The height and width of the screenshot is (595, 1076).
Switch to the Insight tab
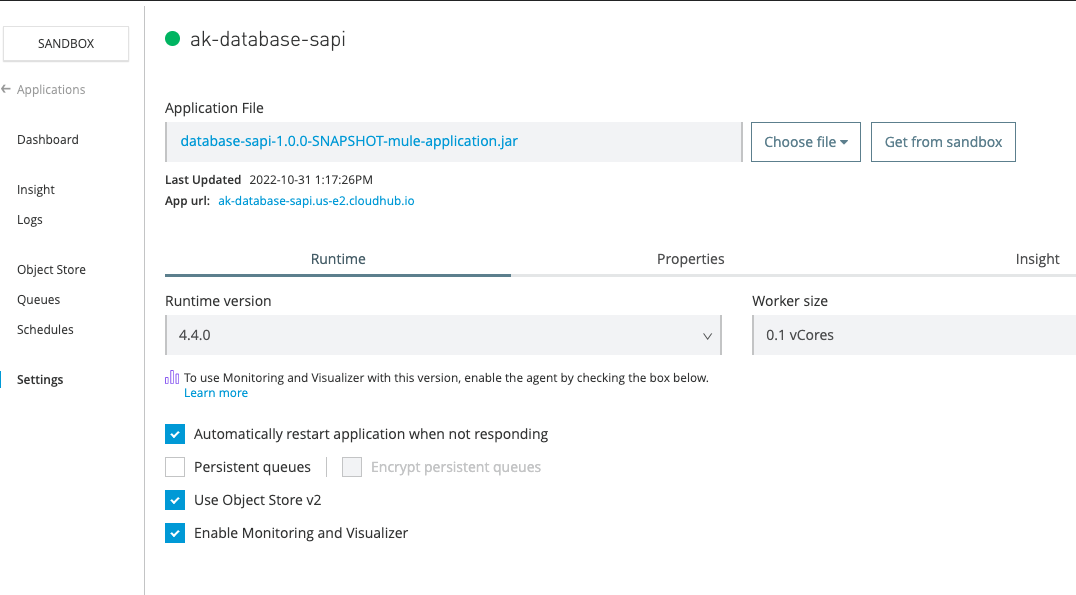point(1037,259)
